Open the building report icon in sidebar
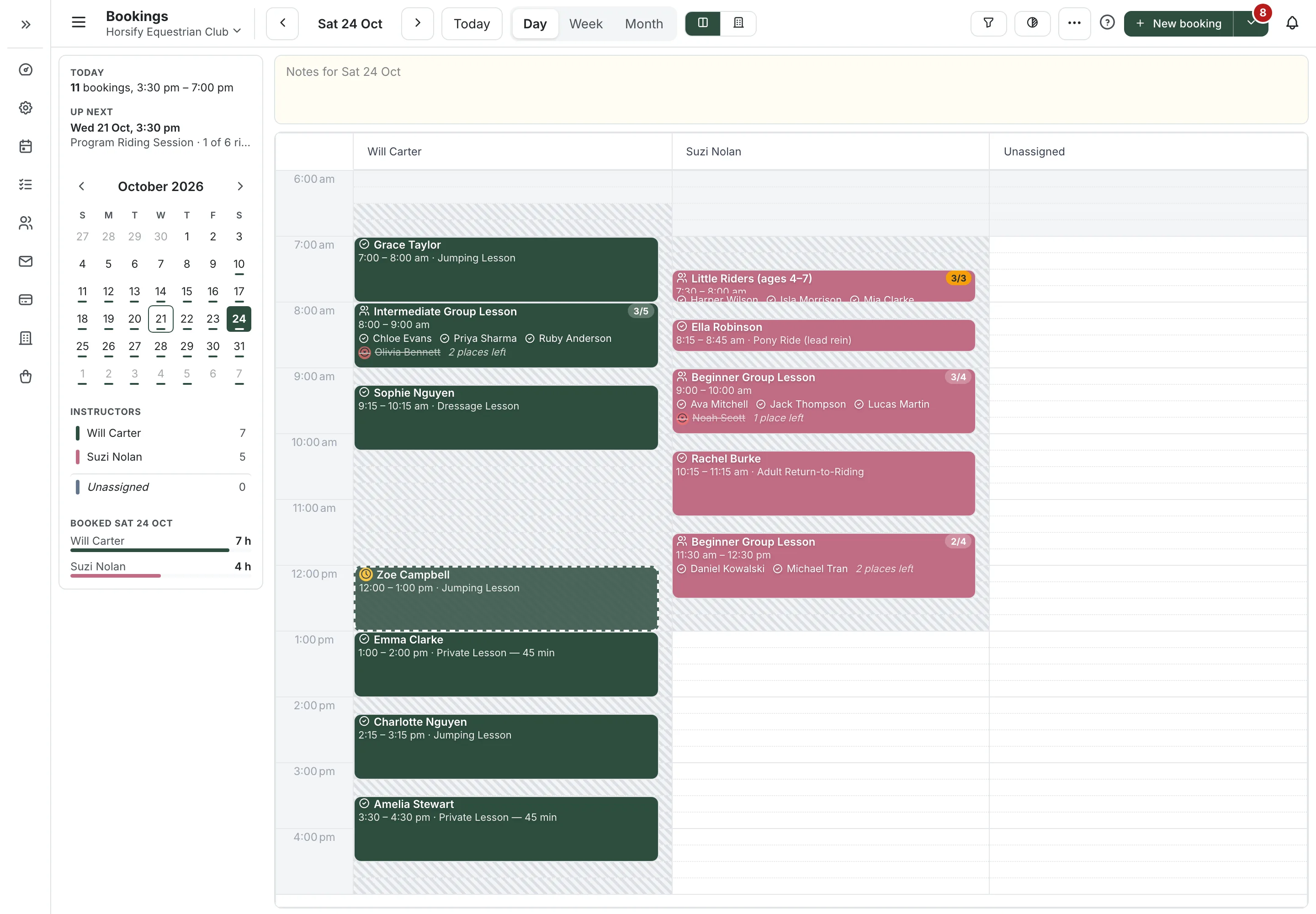 tap(25, 338)
